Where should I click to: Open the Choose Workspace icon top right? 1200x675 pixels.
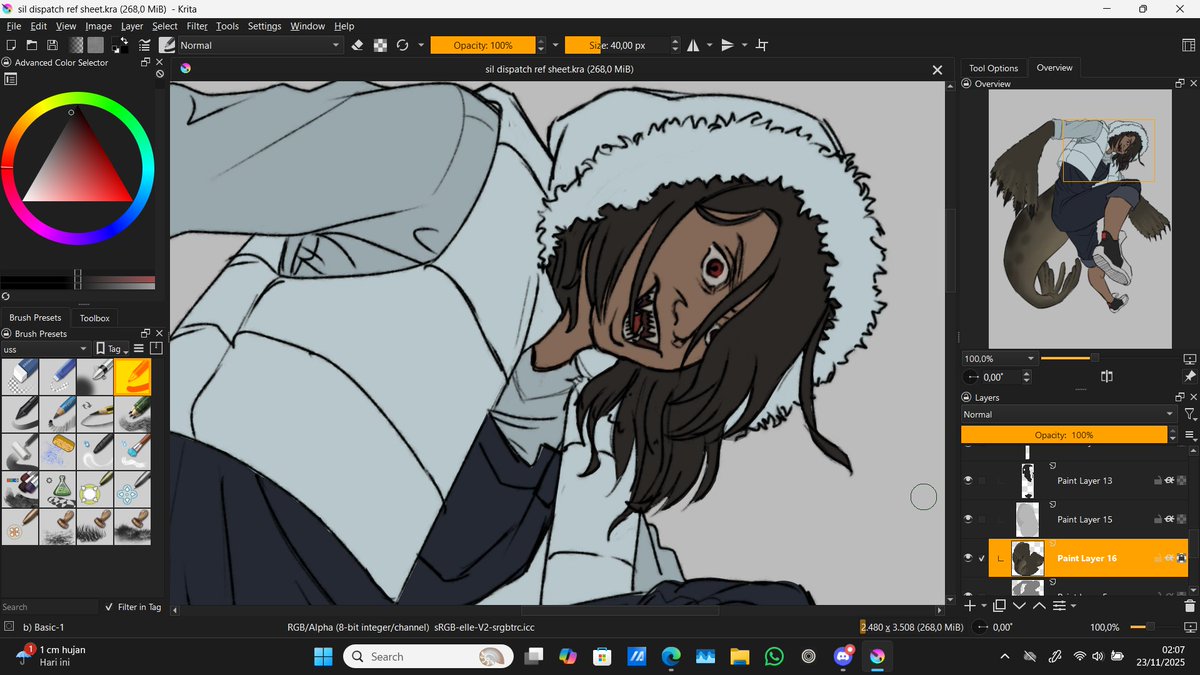(x=1187, y=44)
